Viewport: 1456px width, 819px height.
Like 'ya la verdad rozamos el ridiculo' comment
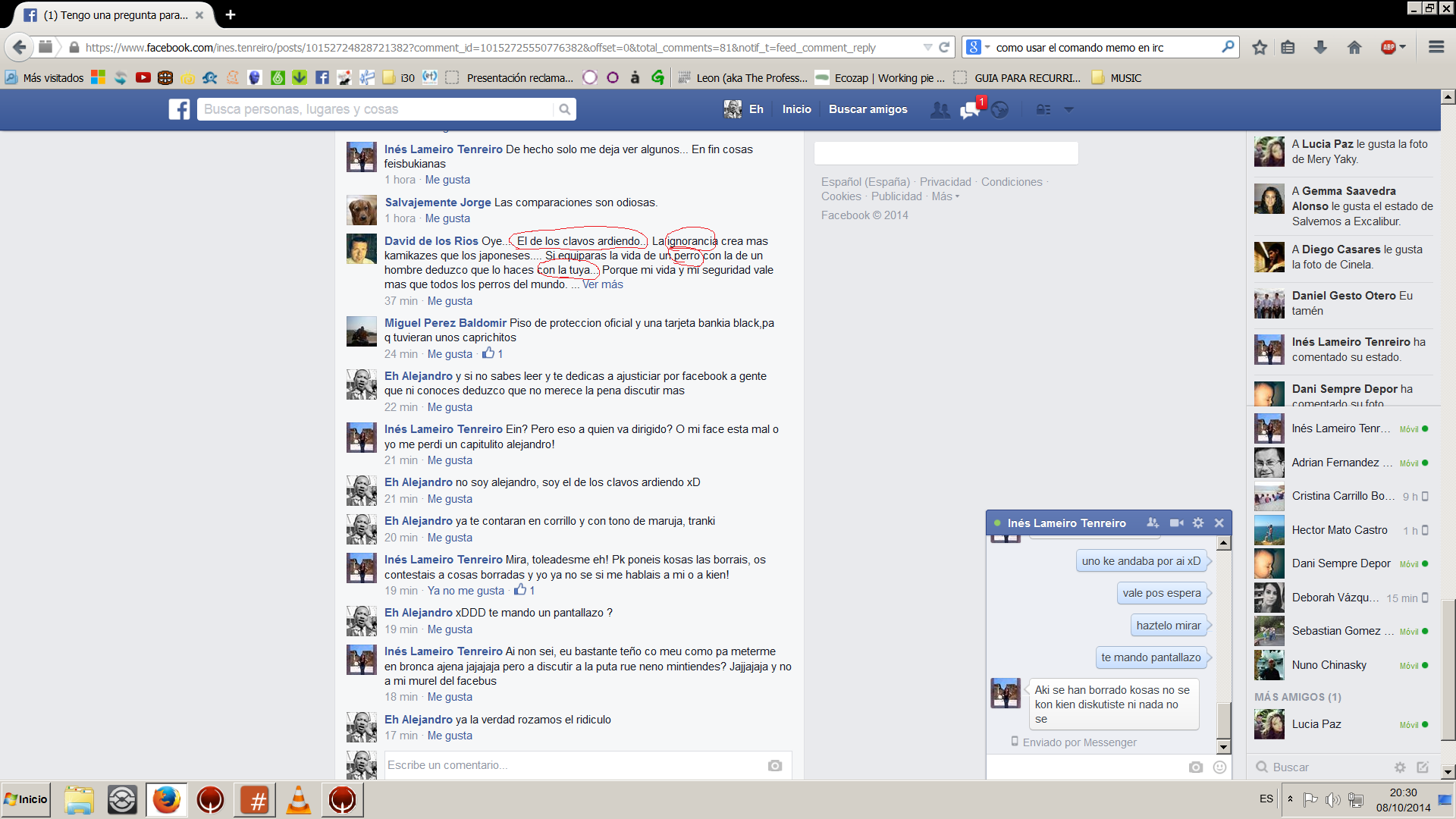[x=450, y=736]
